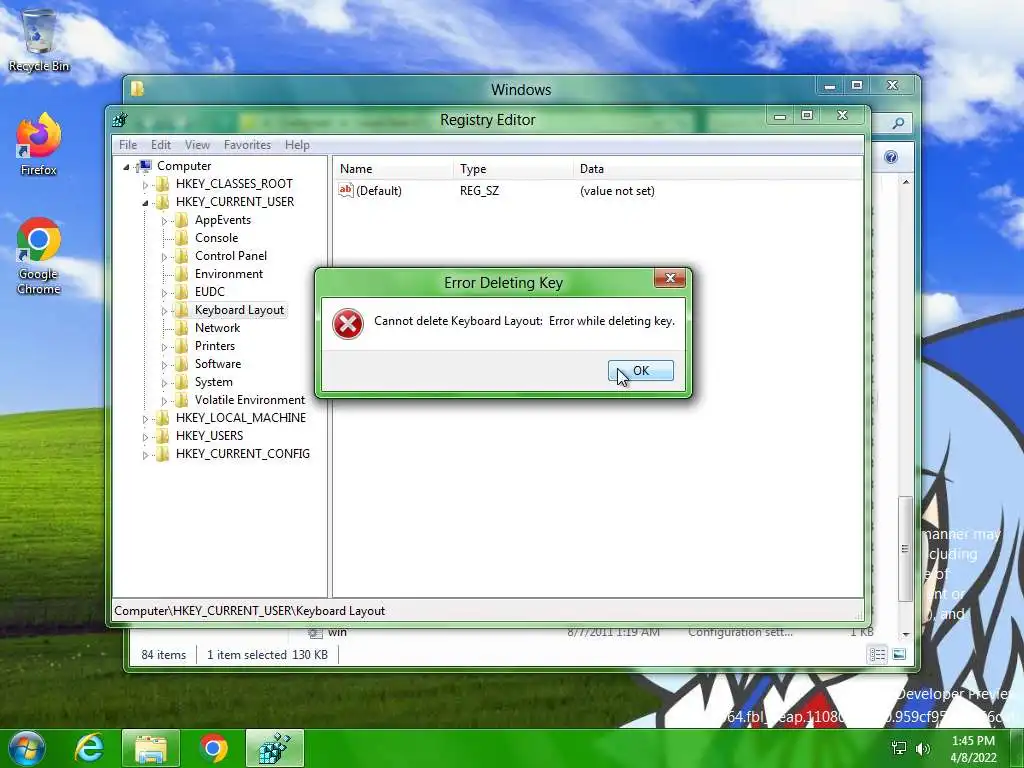Screen dimensions: 1024x768
Task: Click the Network folder icon
Action: click(x=182, y=328)
